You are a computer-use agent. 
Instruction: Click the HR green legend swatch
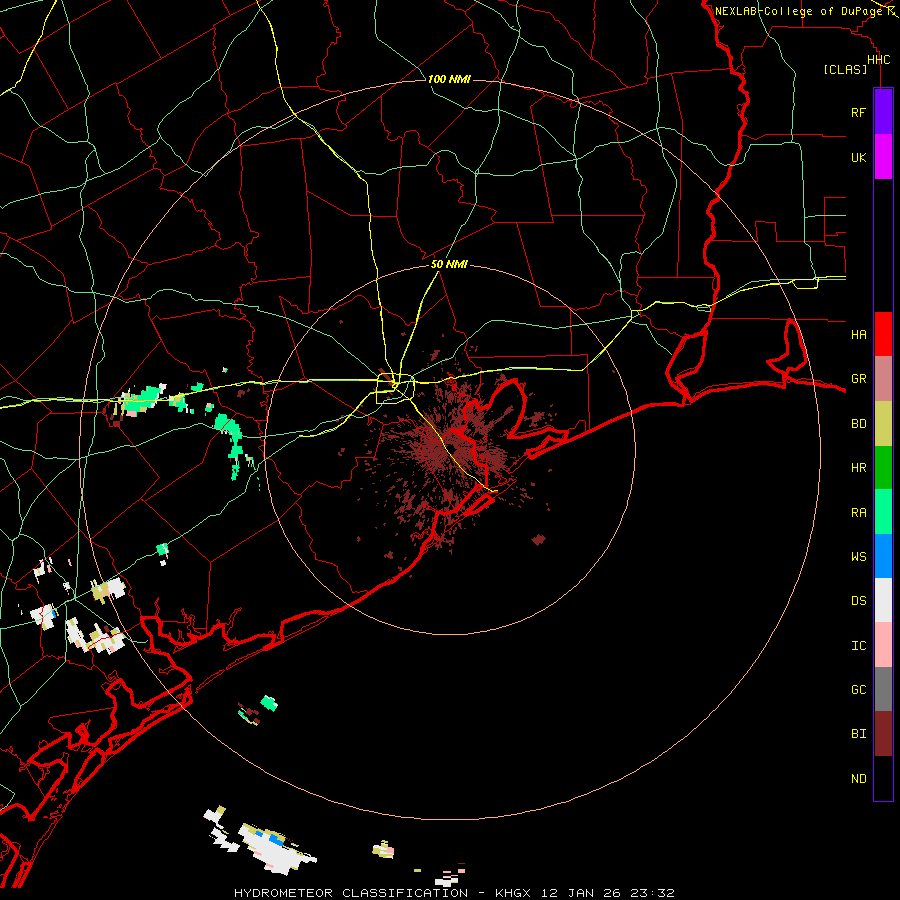coord(883,468)
